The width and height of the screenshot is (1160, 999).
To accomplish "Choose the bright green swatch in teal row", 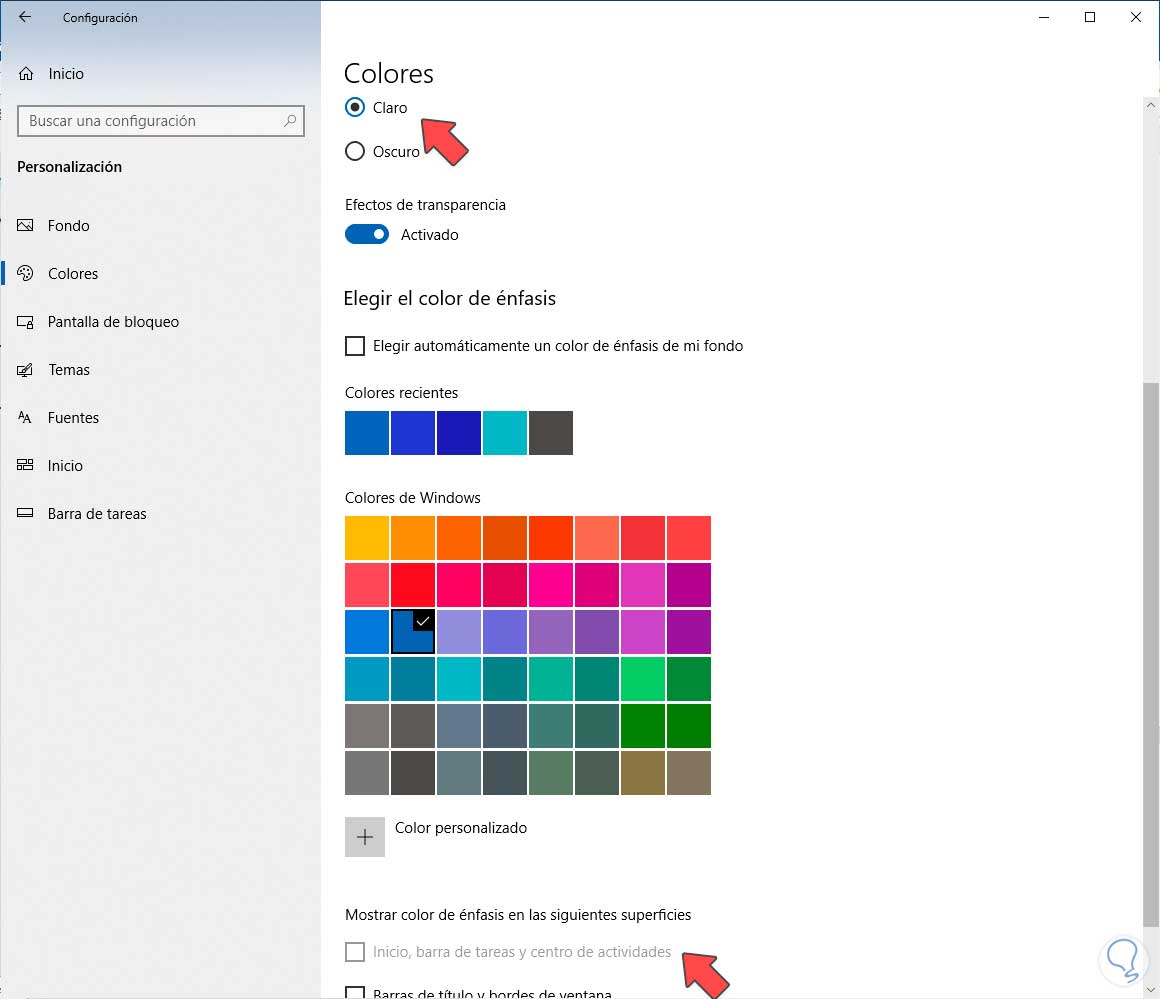I will coord(643,679).
